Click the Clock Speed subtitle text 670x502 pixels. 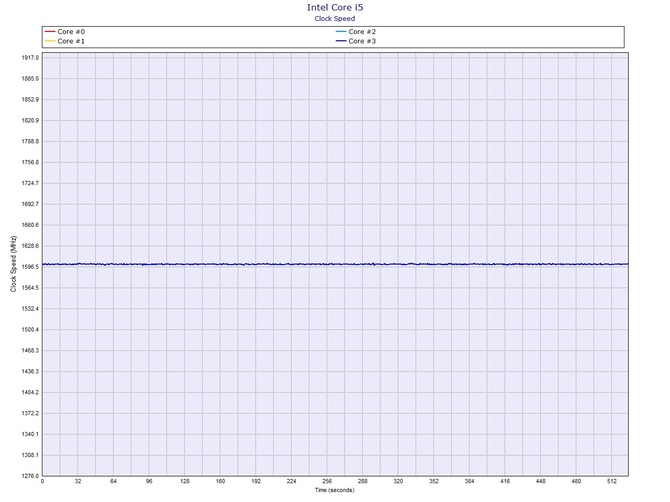335,18
